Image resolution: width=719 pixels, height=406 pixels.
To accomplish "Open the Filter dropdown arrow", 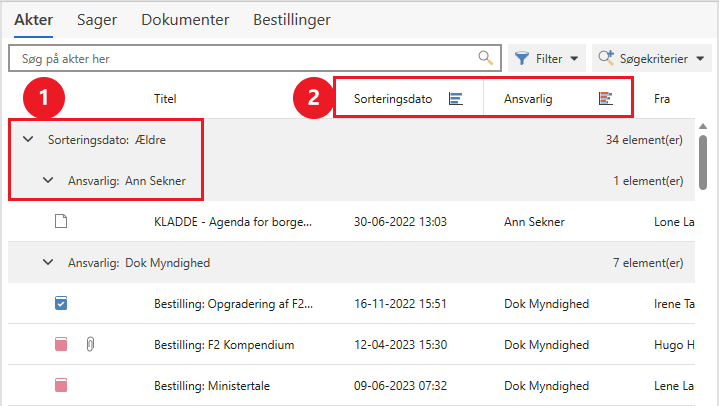I will coord(574,59).
